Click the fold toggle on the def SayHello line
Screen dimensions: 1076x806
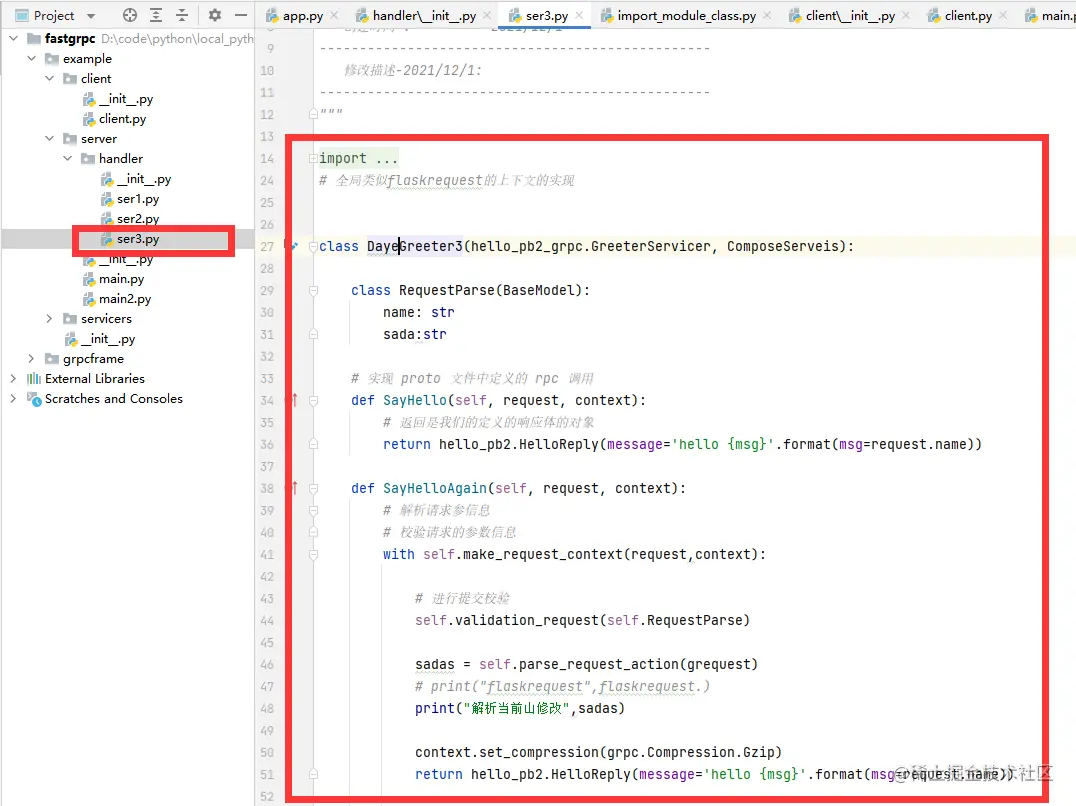[313, 401]
